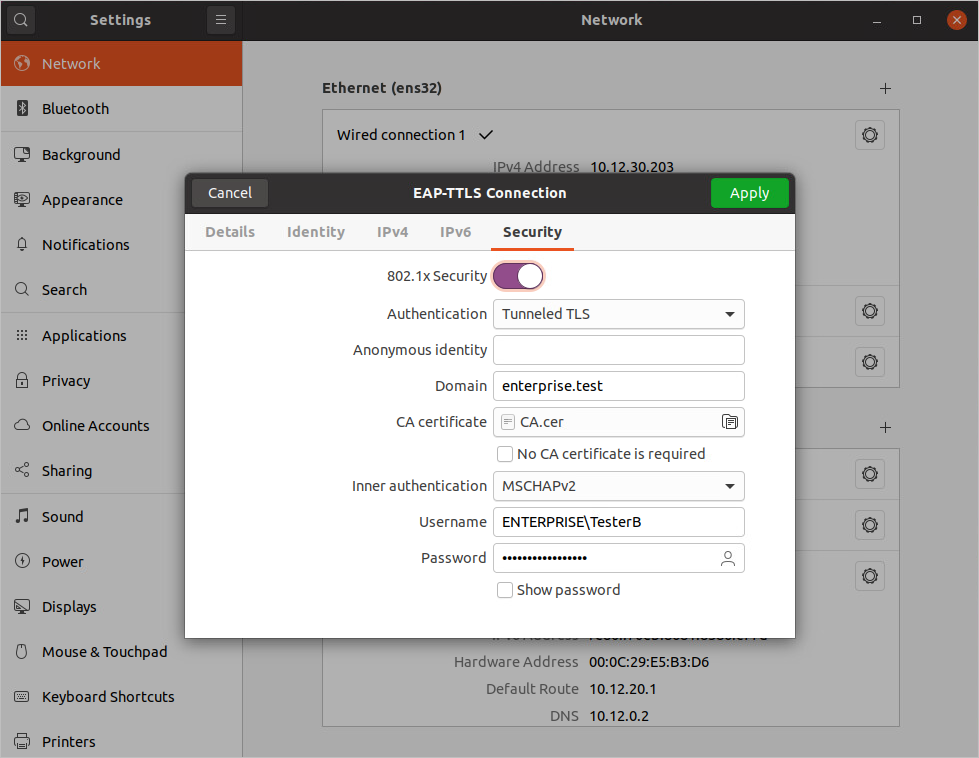Viewport: 979px width, 758px height.
Task: Open gear settings for Wired connection 1
Action: [x=869, y=135]
